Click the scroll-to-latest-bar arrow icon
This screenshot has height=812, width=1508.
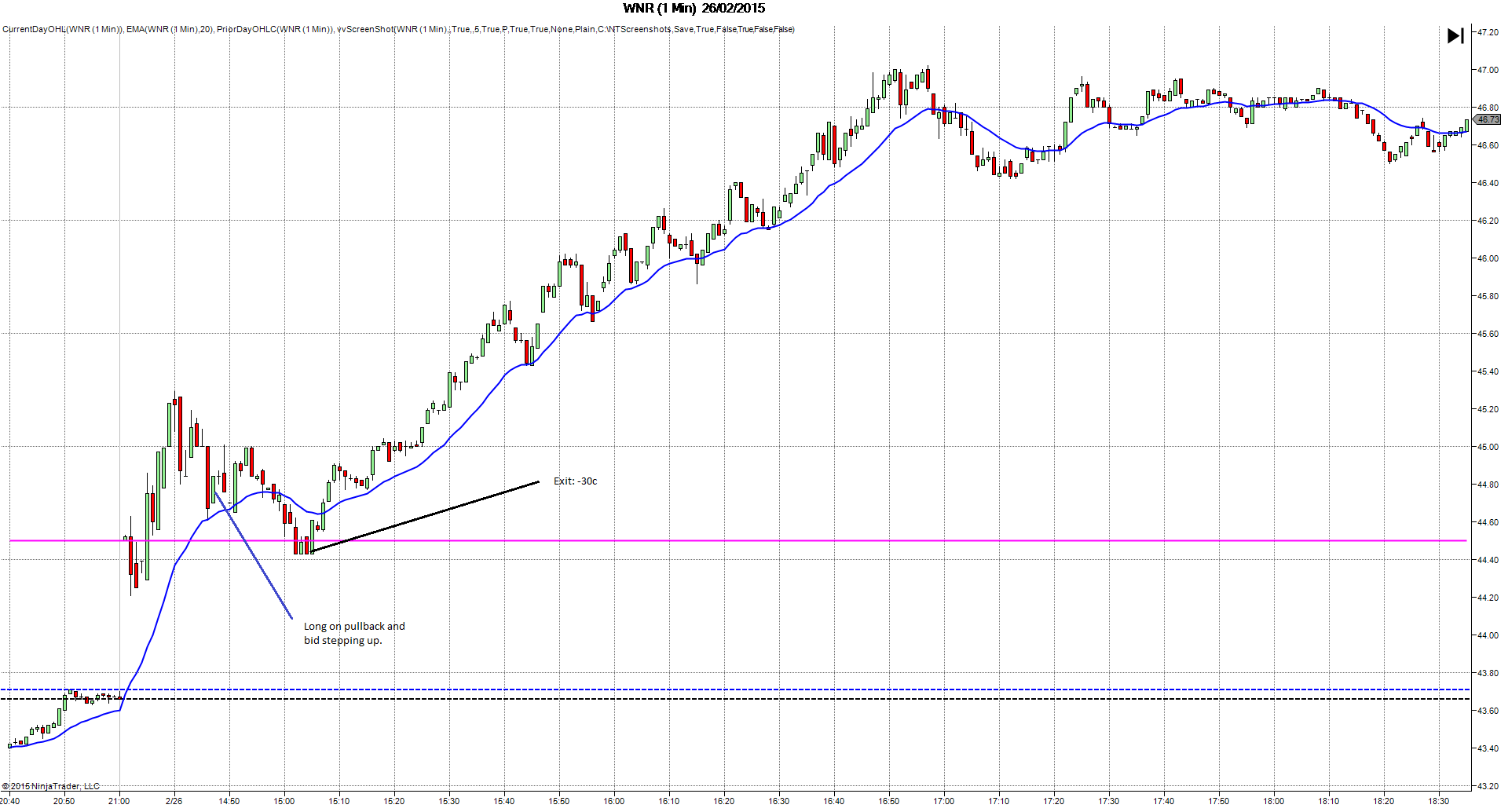pos(1455,36)
